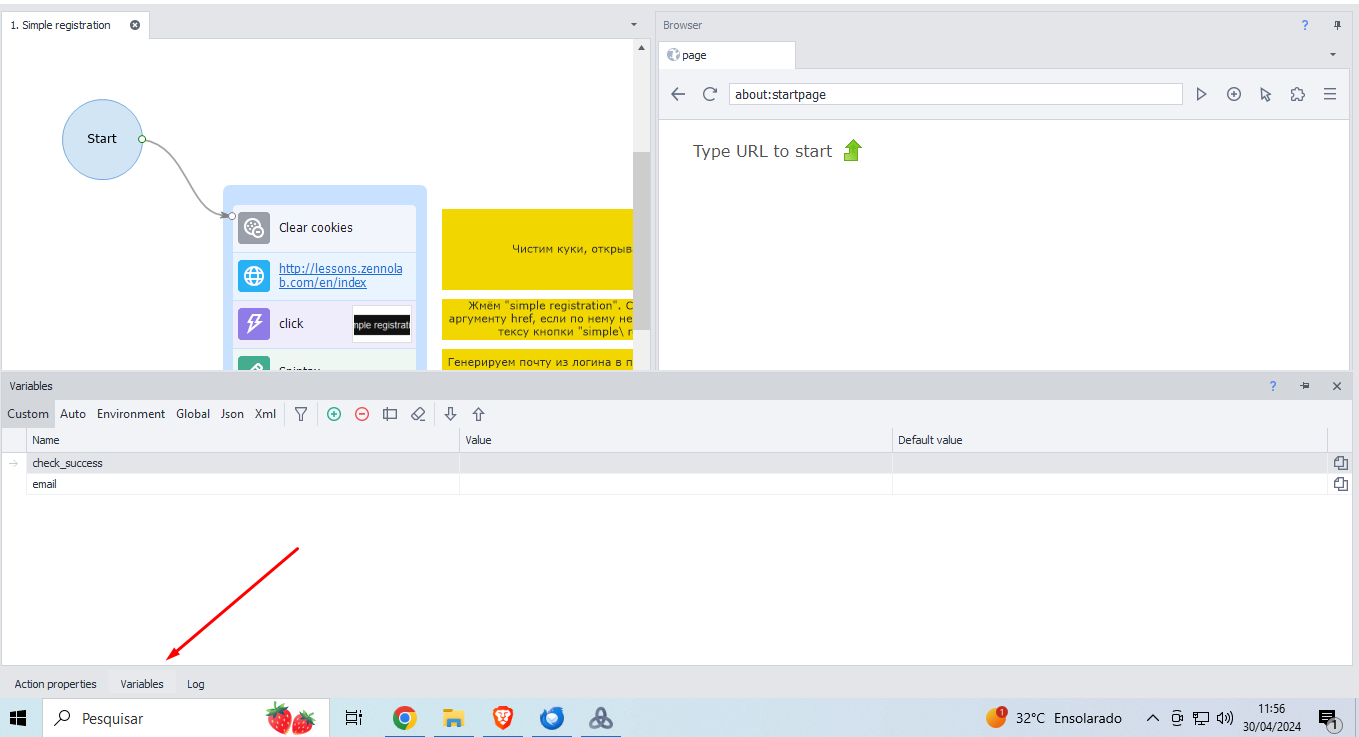Viewport: 1359px width, 737px height.
Task: Open Task View on the taskbar
Action: (x=353, y=718)
